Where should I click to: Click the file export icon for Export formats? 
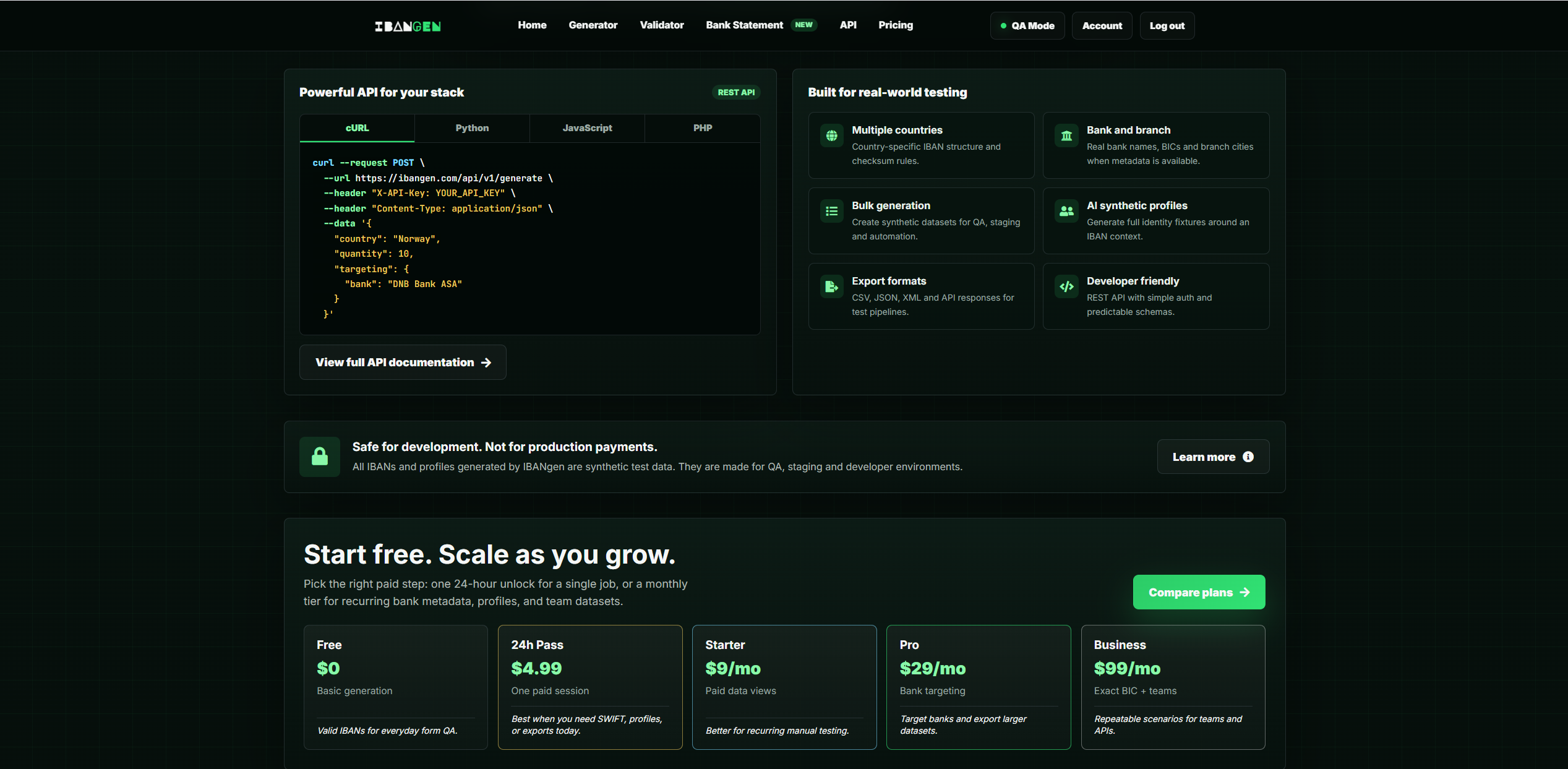point(831,286)
